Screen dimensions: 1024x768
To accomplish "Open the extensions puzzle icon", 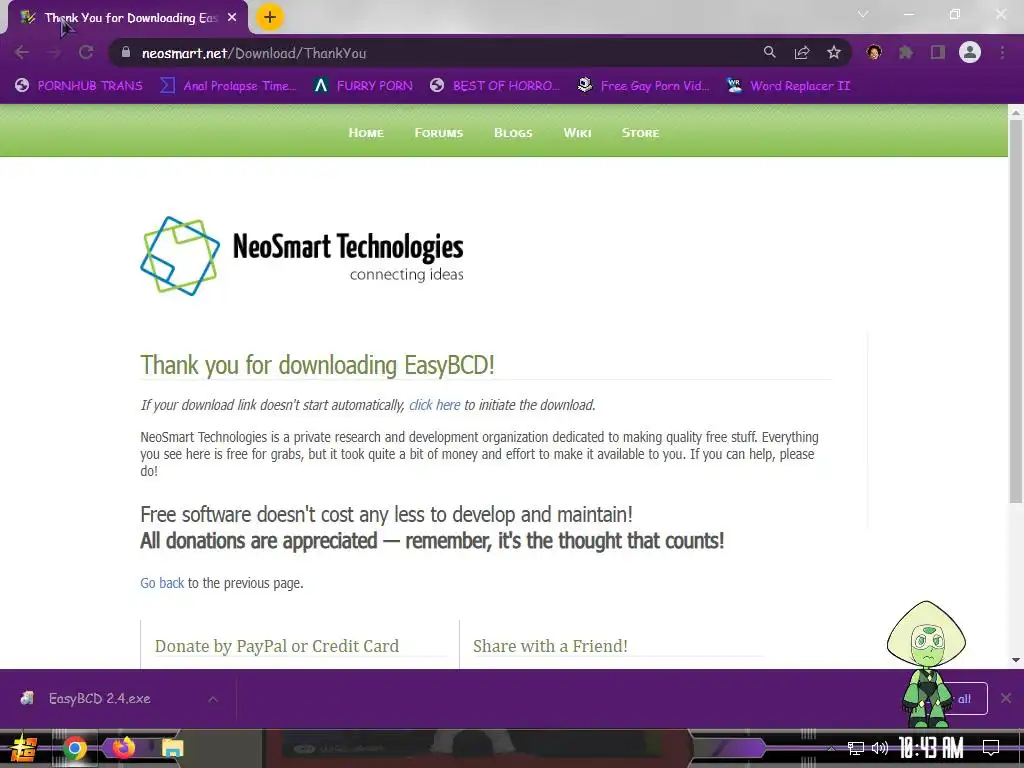I will pyautogui.click(x=906, y=53).
